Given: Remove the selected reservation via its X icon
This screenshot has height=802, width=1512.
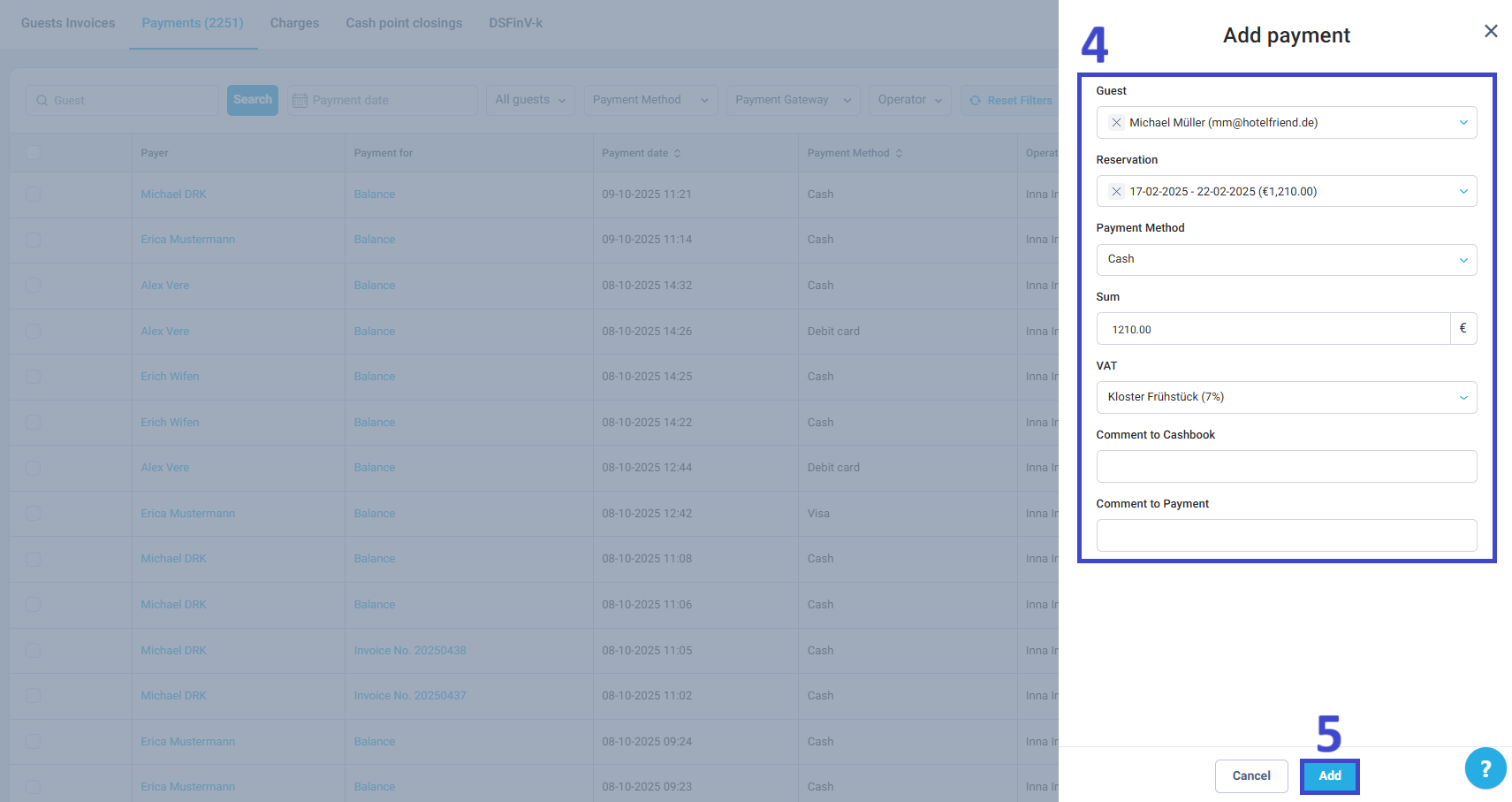Looking at the screenshot, I should tap(1116, 191).
